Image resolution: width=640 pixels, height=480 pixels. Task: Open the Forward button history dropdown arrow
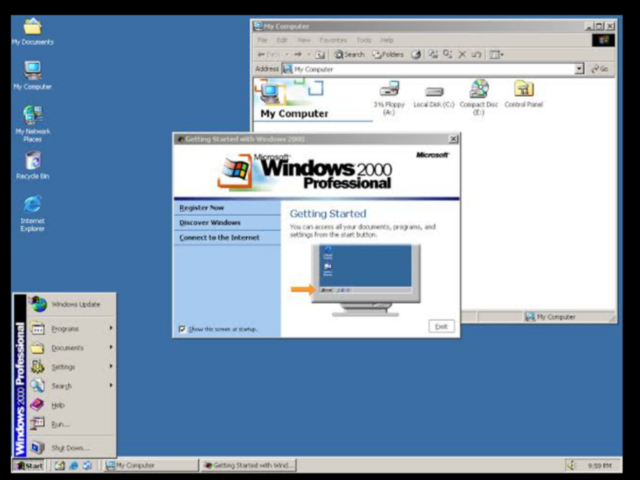point(309,54)
